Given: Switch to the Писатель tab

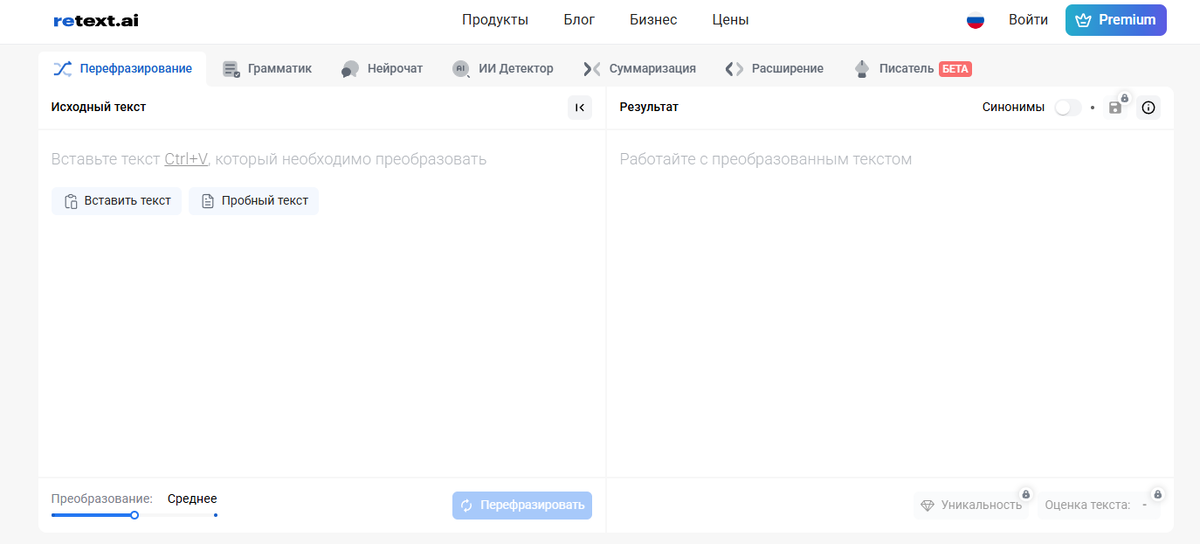Looking at the screenshot, I should pyautogui.click(x=913, y=69).
